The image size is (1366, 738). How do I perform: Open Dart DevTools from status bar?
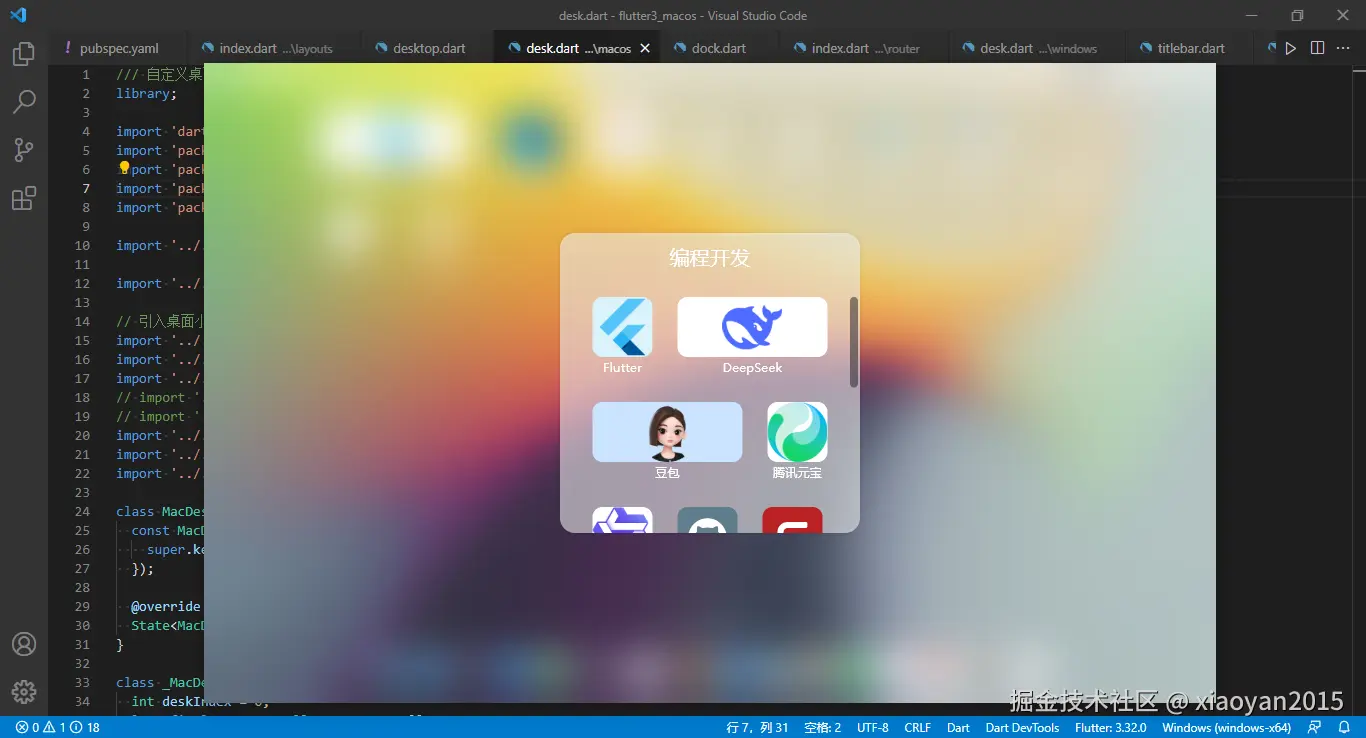(1022, 727)
